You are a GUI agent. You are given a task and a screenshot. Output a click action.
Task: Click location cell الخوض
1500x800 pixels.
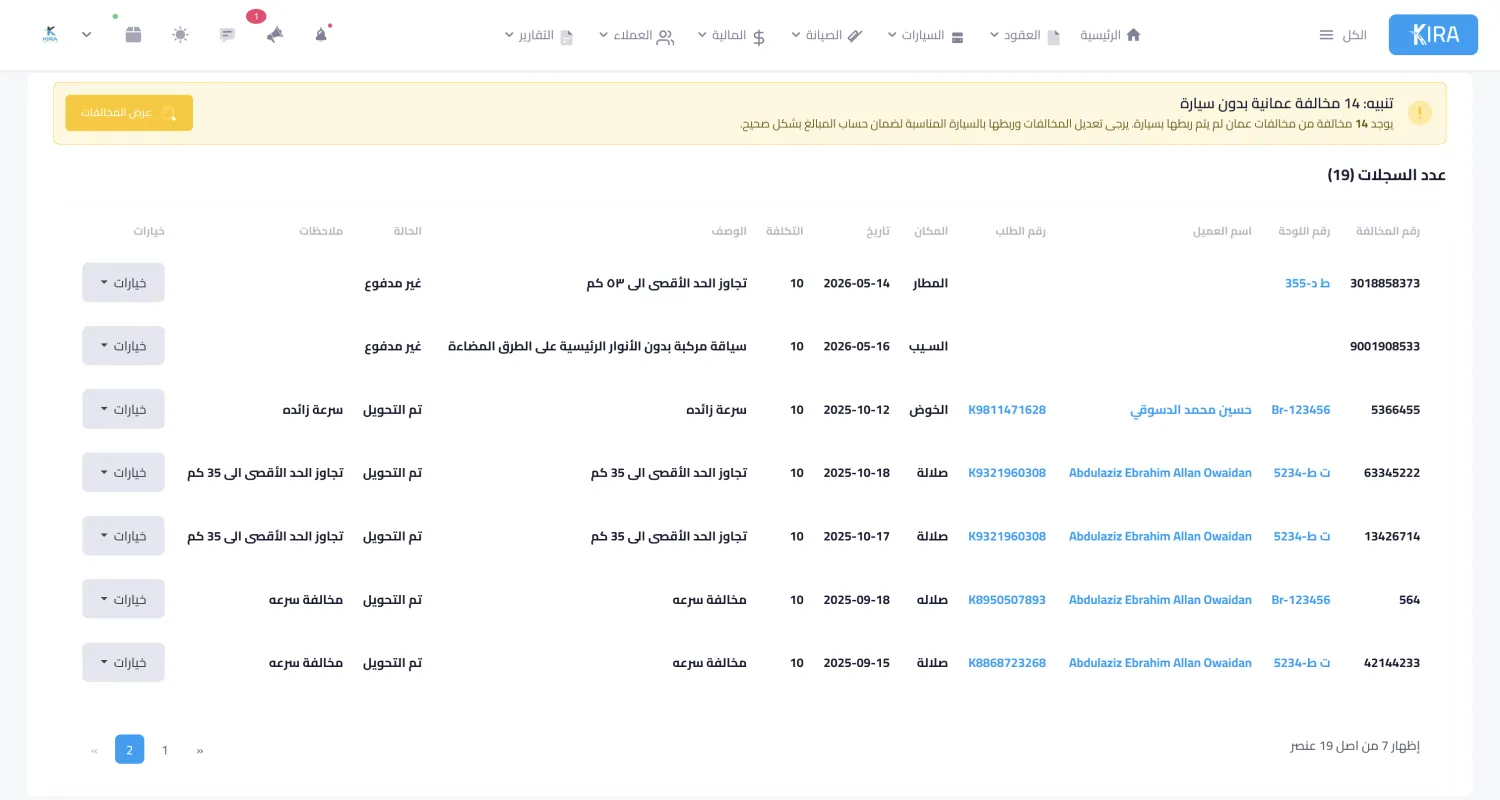coord(928,410)
